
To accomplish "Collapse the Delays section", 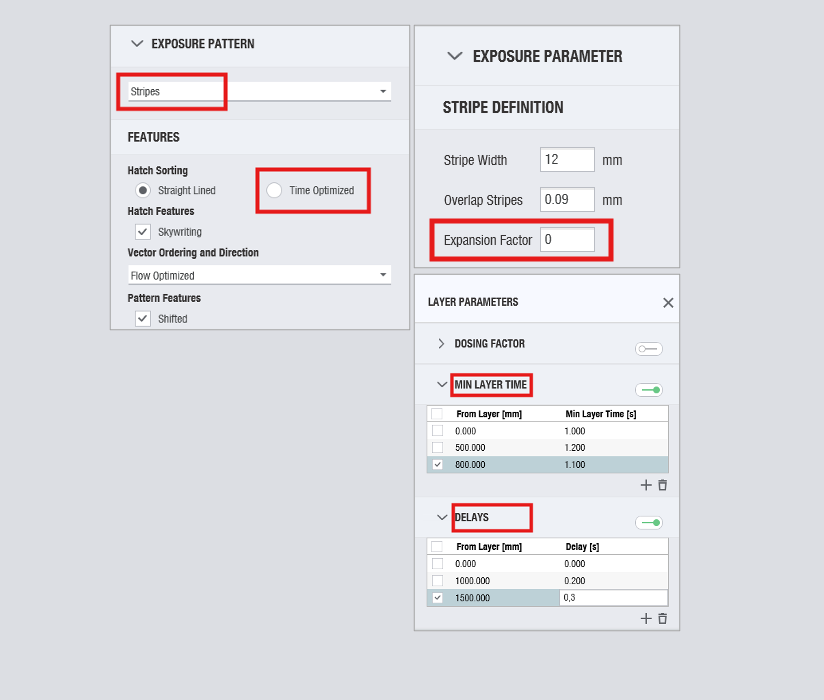I will pyautogui.click(x=441, y=518).
